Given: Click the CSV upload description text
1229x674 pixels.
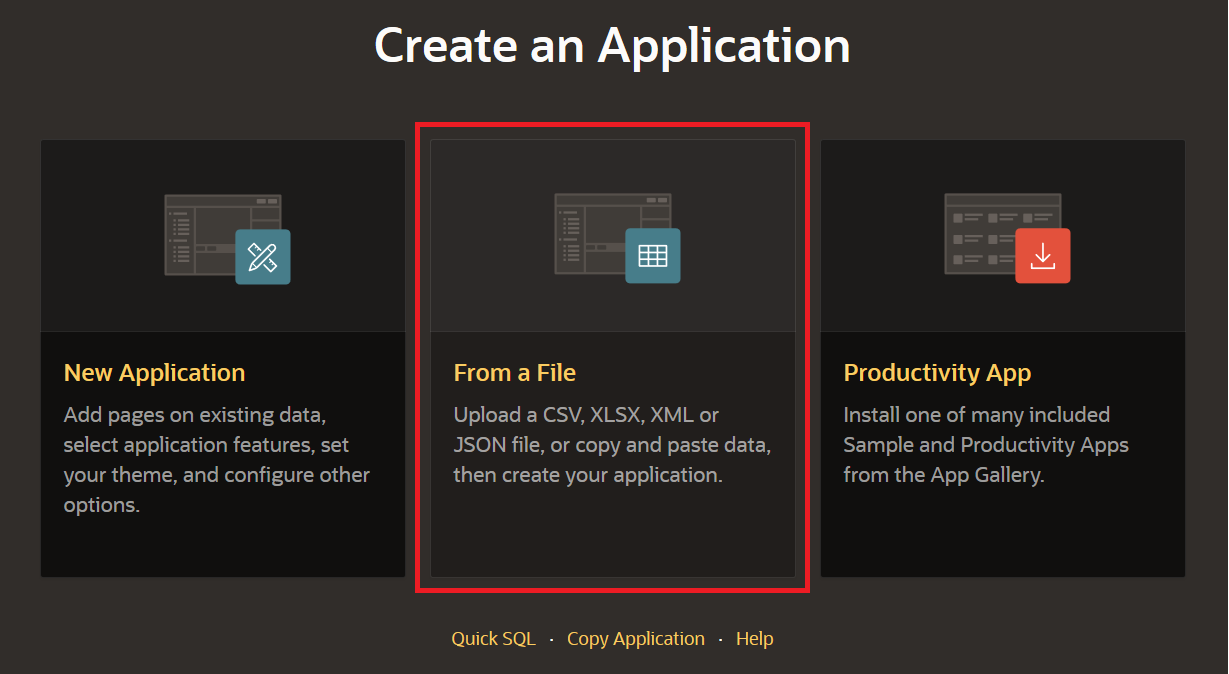Looking at the screenshot, I should point(613,445).
